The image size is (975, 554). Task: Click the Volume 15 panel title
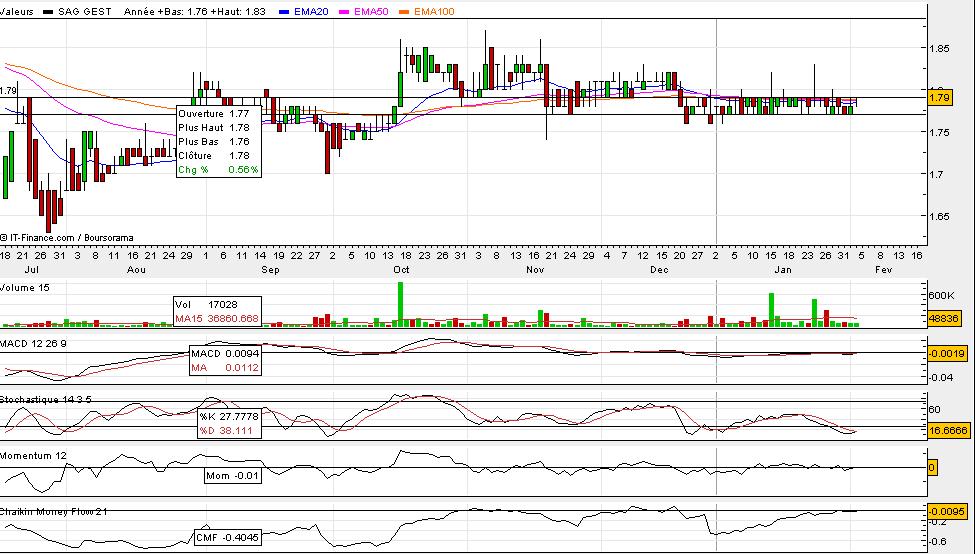[24, 288]
